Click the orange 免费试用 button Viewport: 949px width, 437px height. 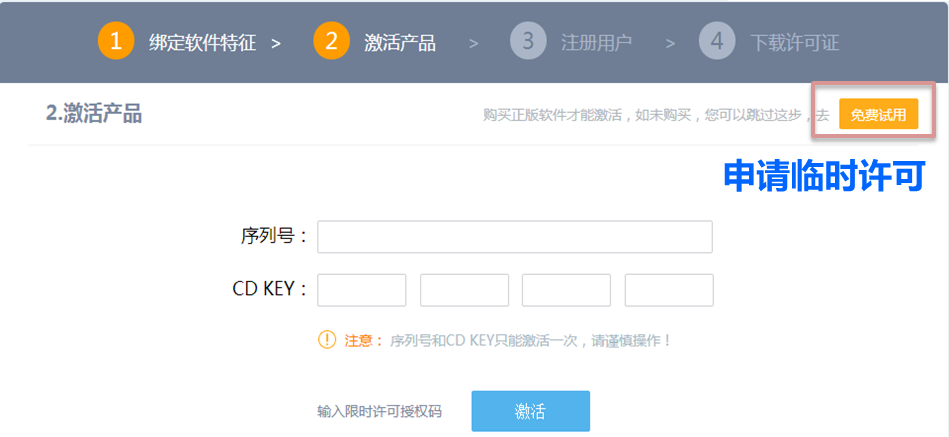(878, 114)
